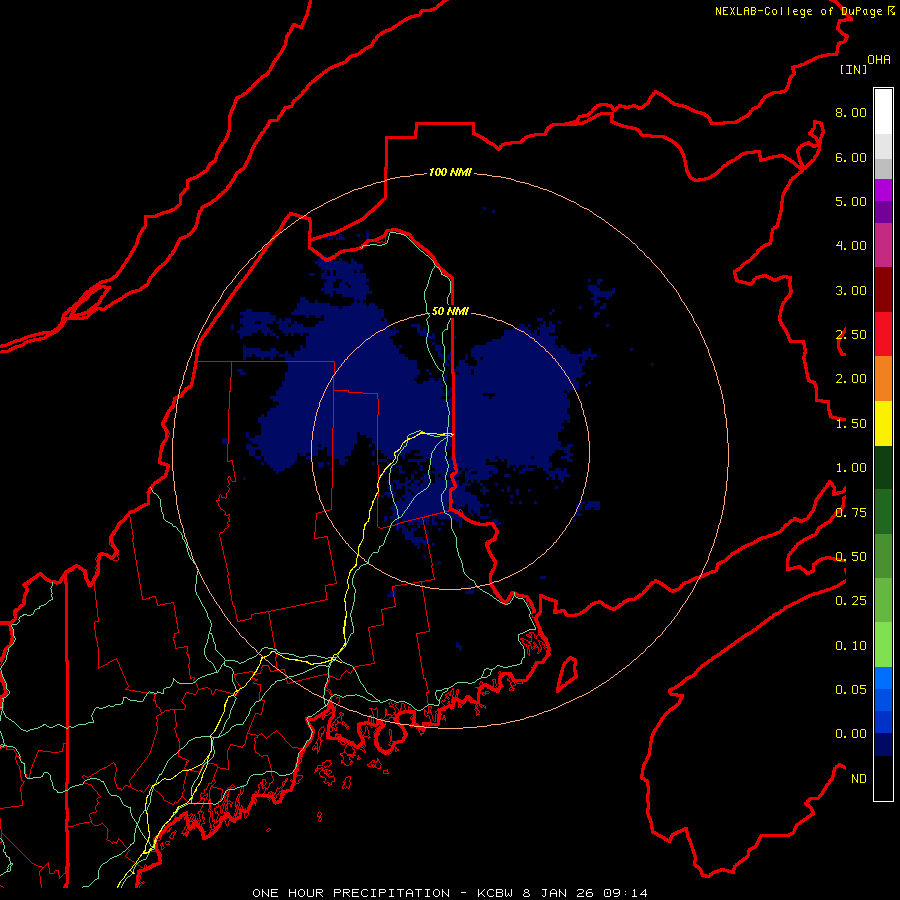The height and width of the screenshot is (900, 900).
Task: Click the orange legend swatch
Action: tap(883, 378)
